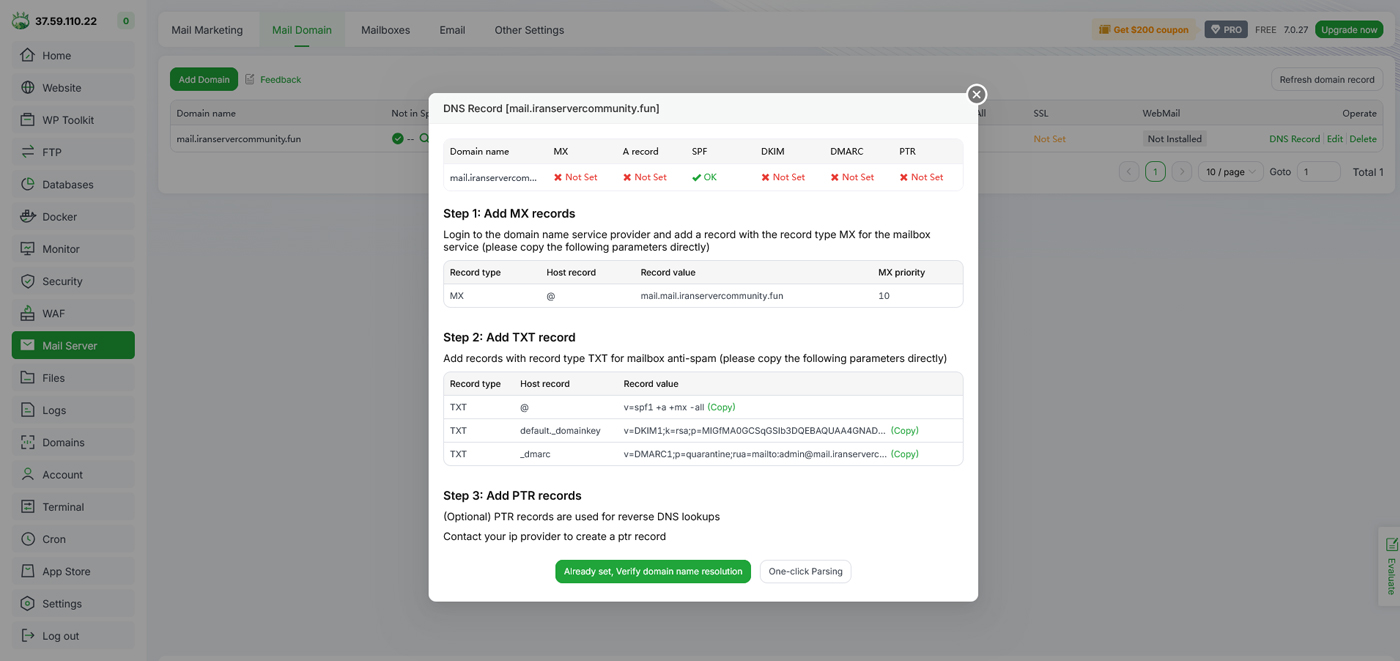Open Terminal in the sidebar

click(x=62, y=507)
